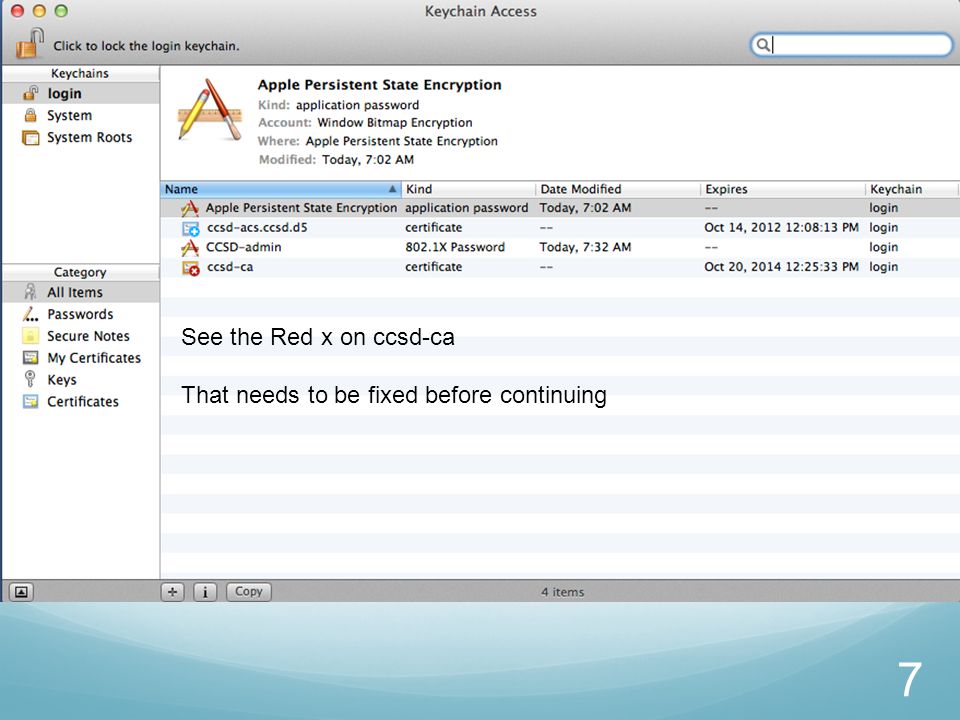Sort list by Date Modified column
This screenshot has width=960, height=720.
click(x=618, y=189)
